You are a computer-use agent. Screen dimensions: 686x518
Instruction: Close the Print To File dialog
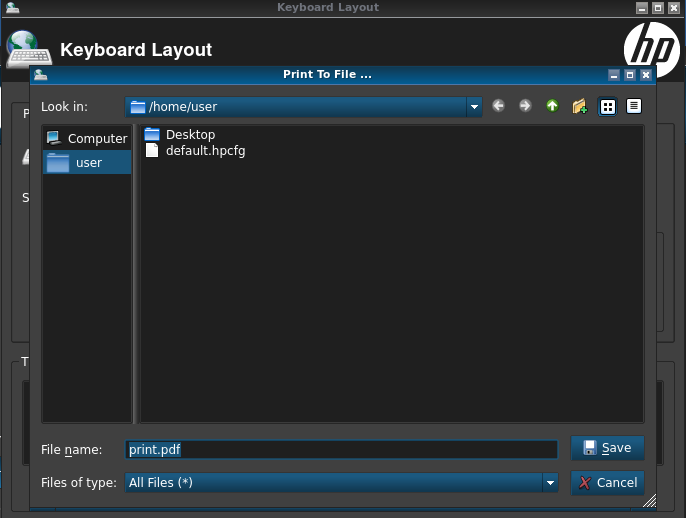tap(646, 75)
